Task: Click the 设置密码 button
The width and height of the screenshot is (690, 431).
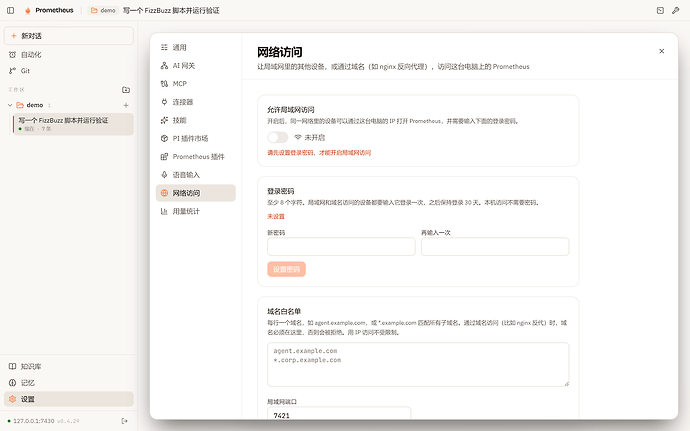Action: coord(286,269)
